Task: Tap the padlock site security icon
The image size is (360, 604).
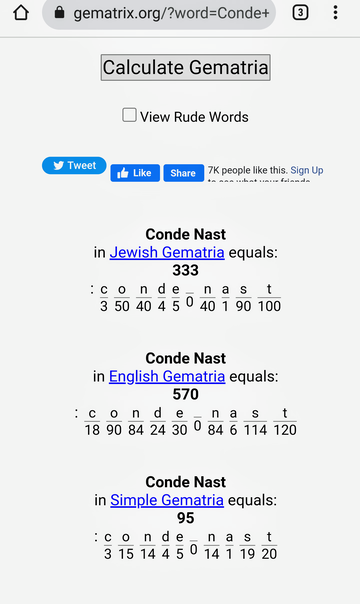Action: click(x=59, y=12)
